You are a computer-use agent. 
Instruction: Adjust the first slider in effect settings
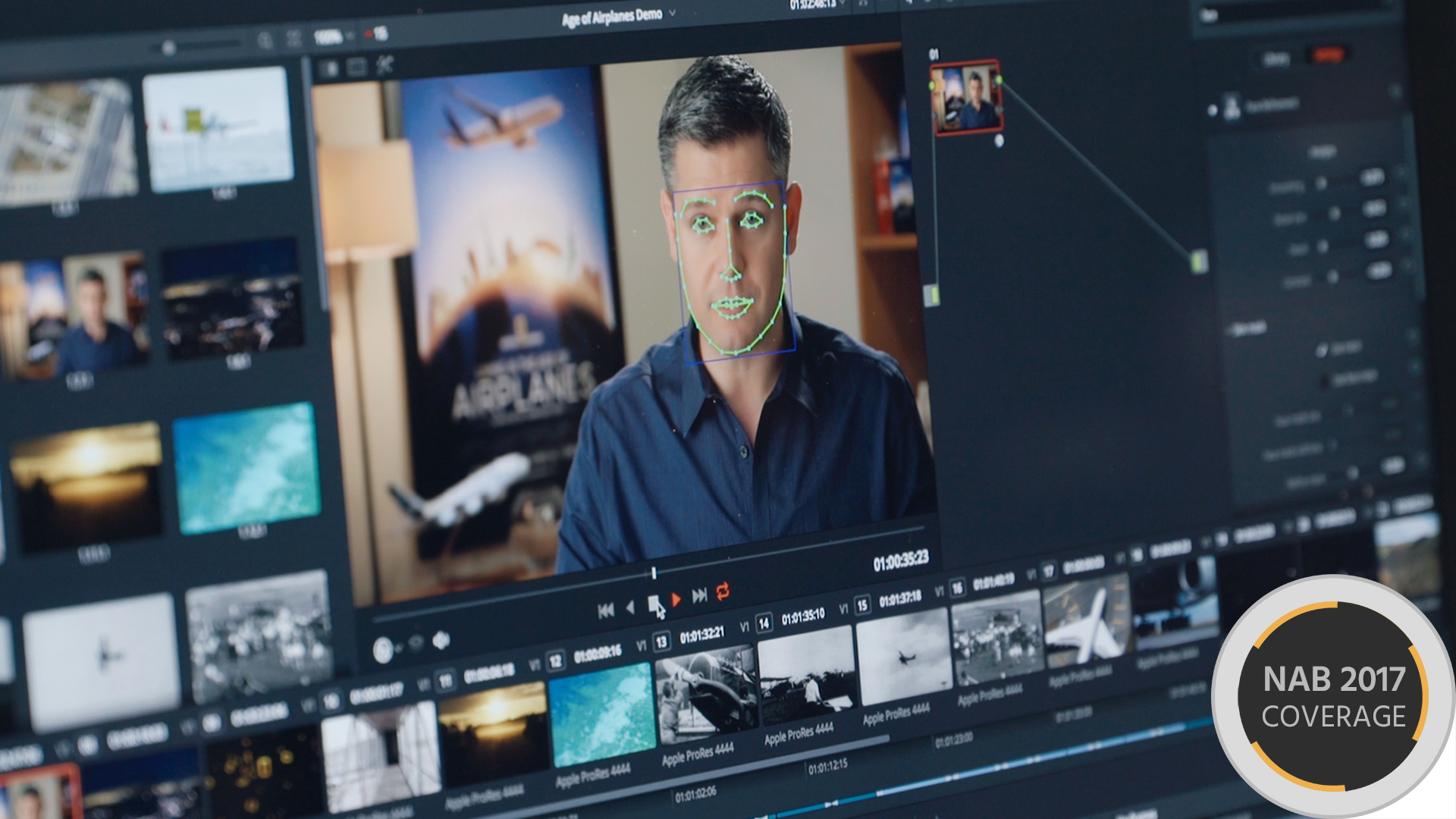coord(1321,182)
